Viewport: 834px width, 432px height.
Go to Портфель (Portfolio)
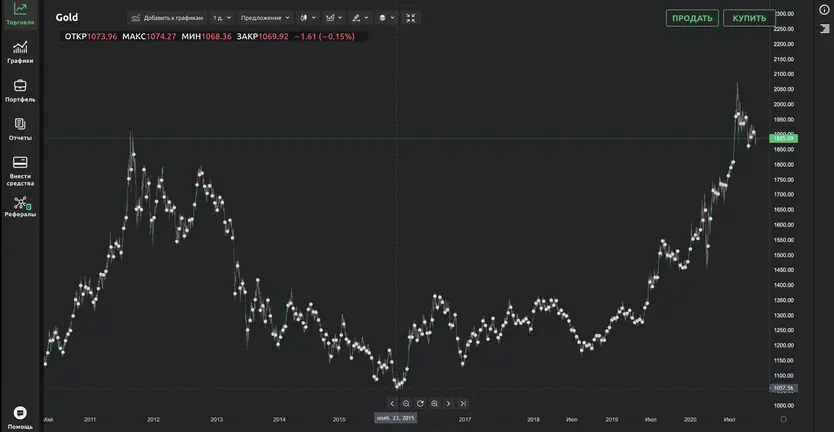[20, 91]
